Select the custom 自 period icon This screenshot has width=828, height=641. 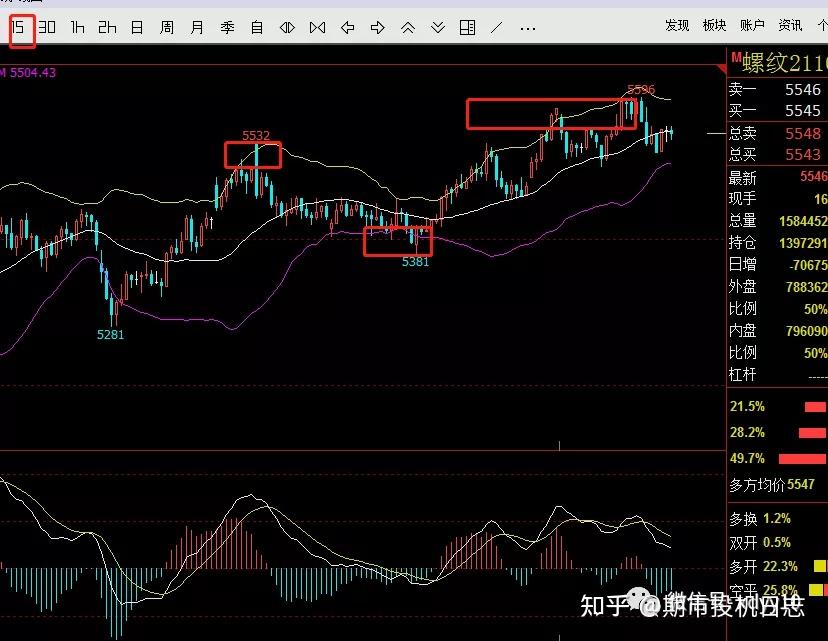click(256, 28)
